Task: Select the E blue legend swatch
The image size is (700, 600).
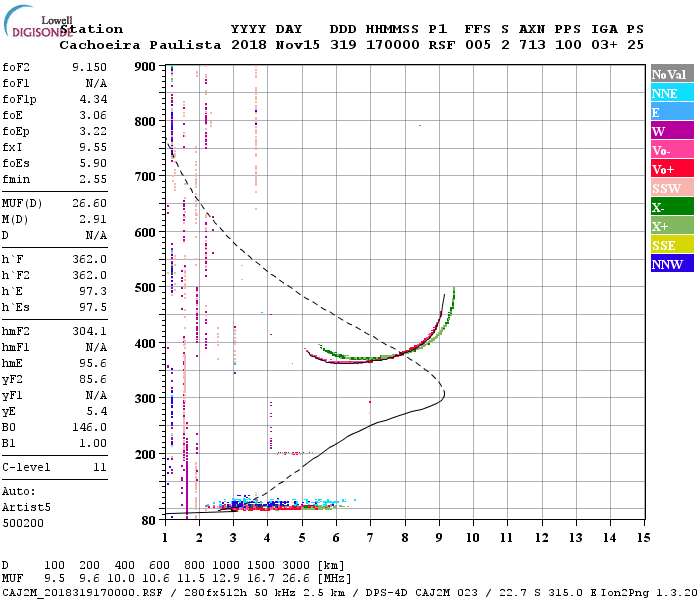Action: 672,112
